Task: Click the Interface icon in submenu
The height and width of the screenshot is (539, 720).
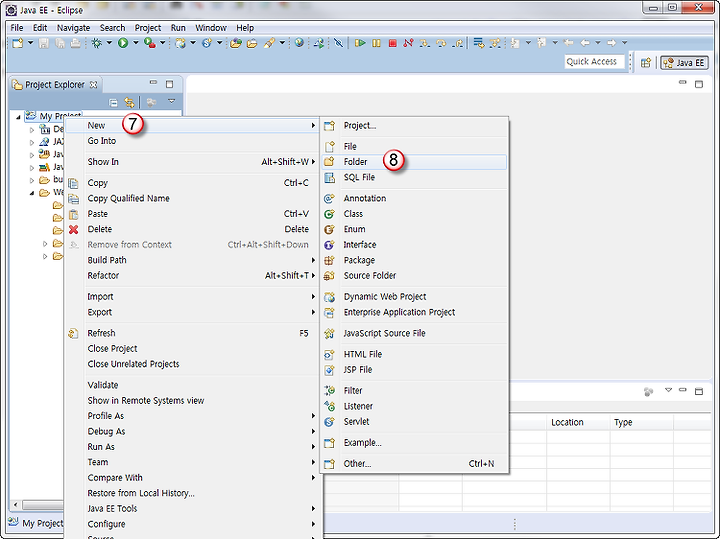Action: 329,245
